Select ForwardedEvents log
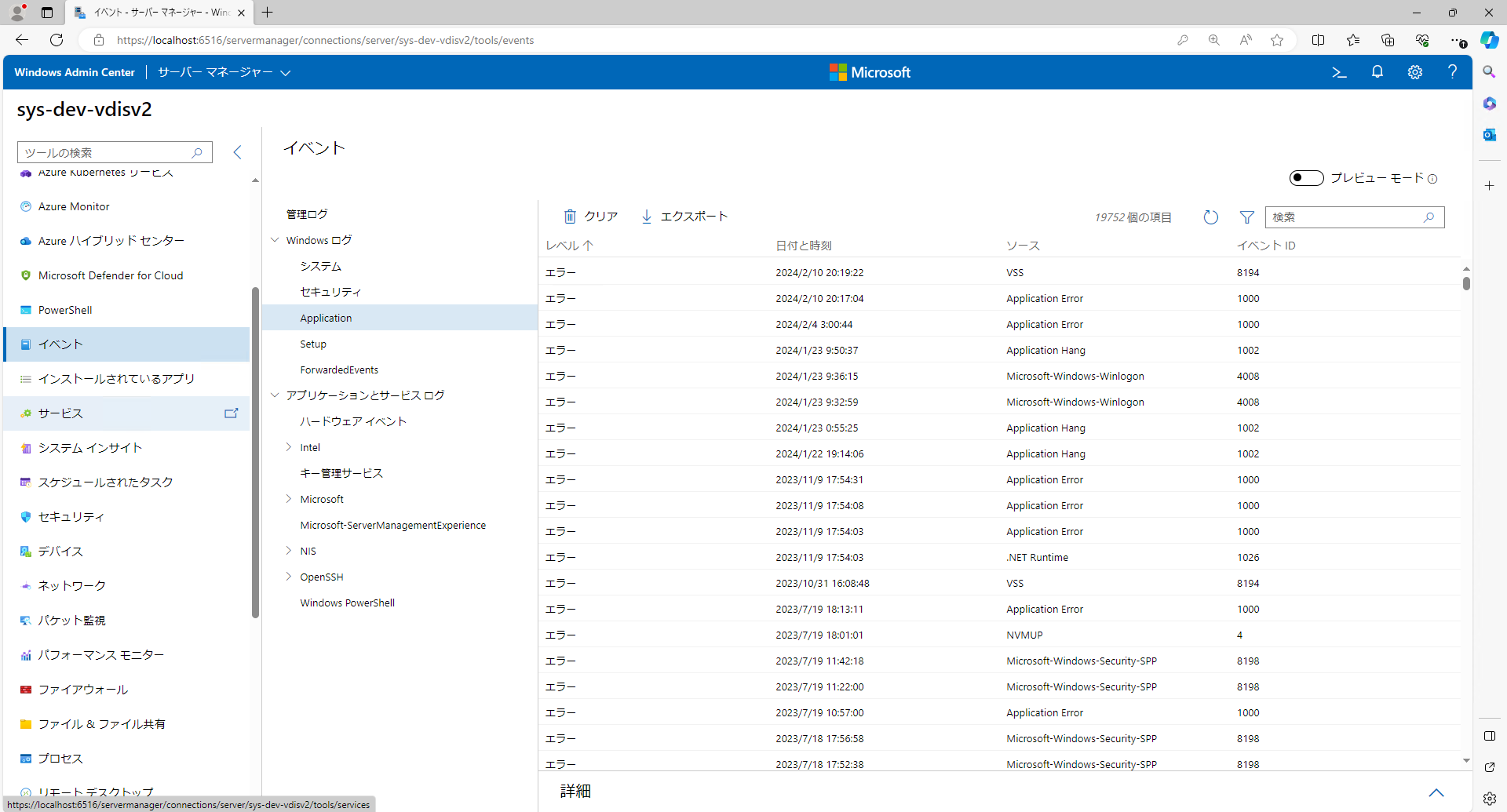Screen dimensions: 1507x812 tap(339, 370)
